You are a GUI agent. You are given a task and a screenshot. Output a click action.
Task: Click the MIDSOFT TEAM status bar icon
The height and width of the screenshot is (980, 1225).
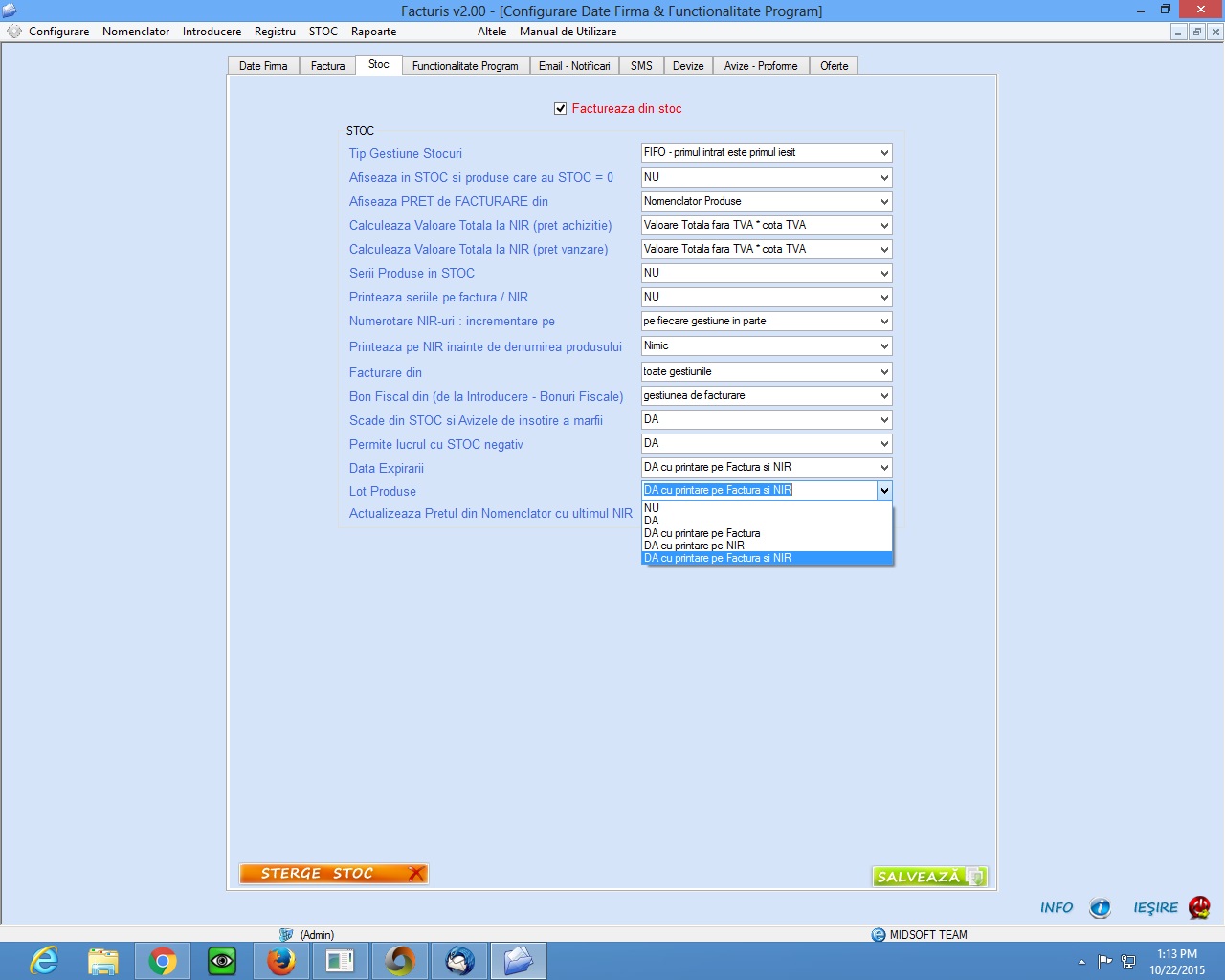point(879,935)
